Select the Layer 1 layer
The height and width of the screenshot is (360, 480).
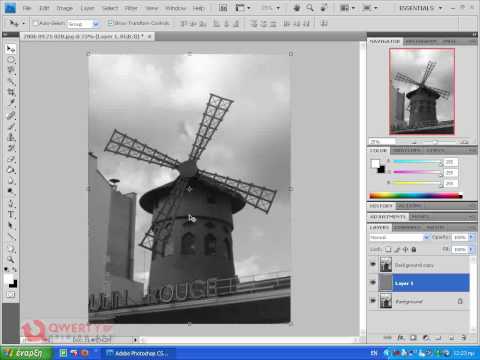point(424,283)
